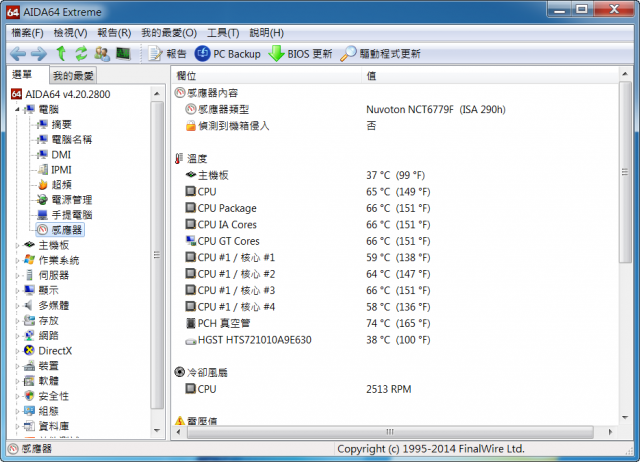Select the 主機板 temperature row icon
640x462 pixels.
pos(191,175)
